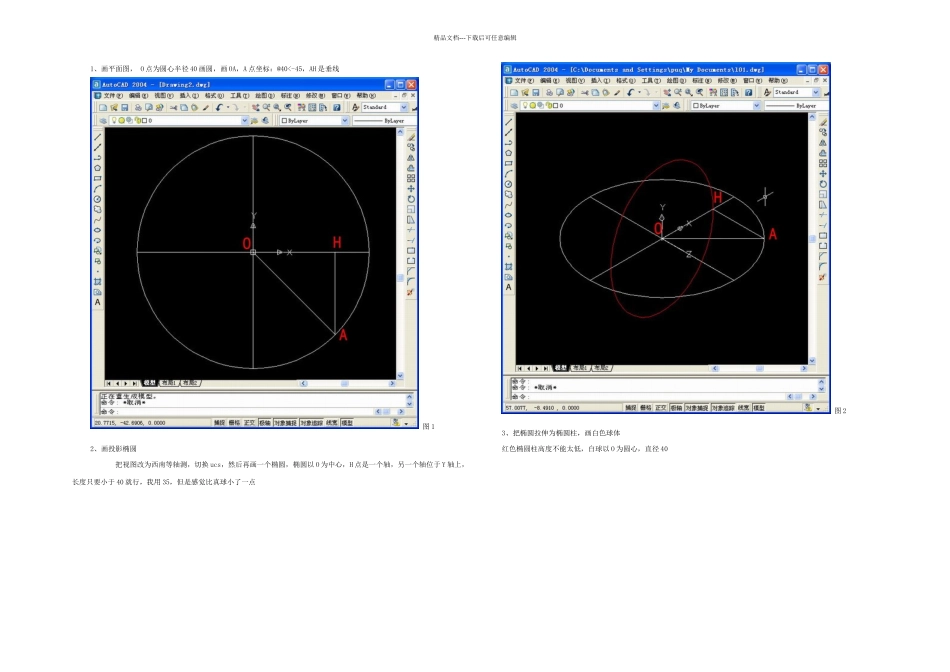
Task: Toggle 捕捉 (Snap) in 101.dwg status bar
Action: (630, 408)
